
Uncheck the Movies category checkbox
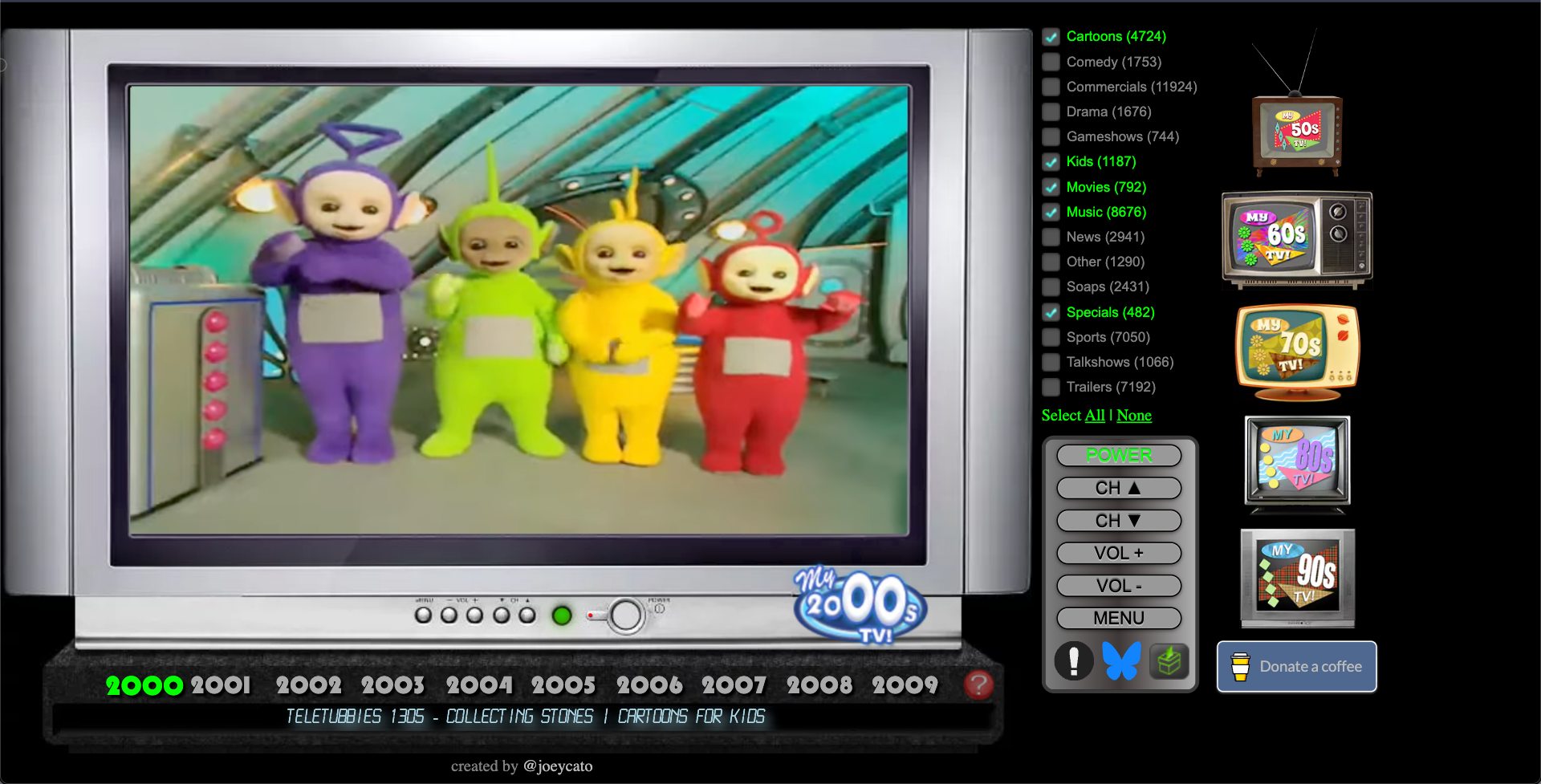point(1051,187)
